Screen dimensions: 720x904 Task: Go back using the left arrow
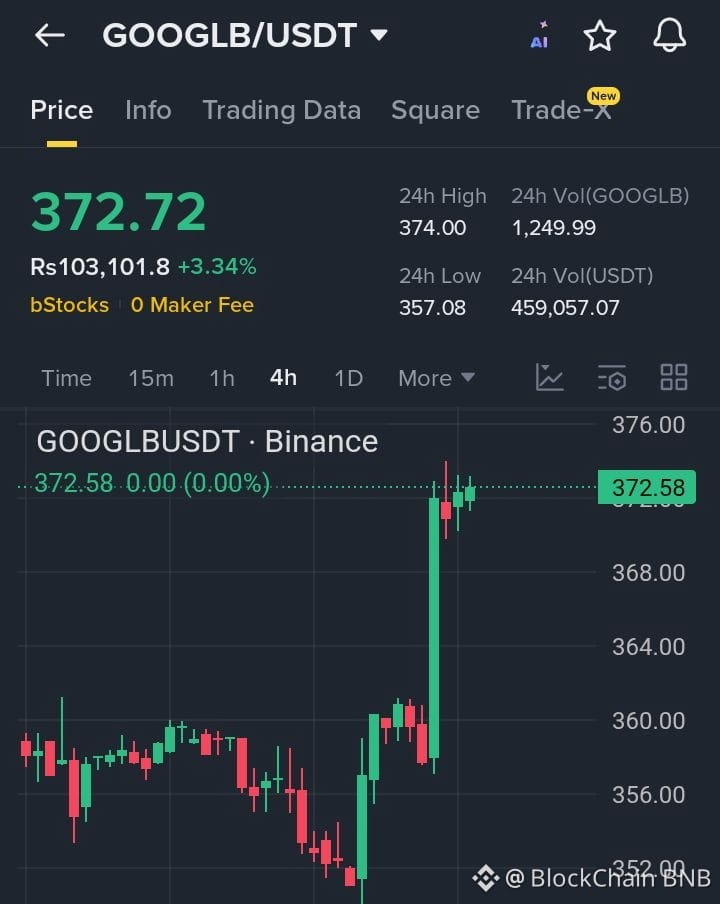pos(50,35)
